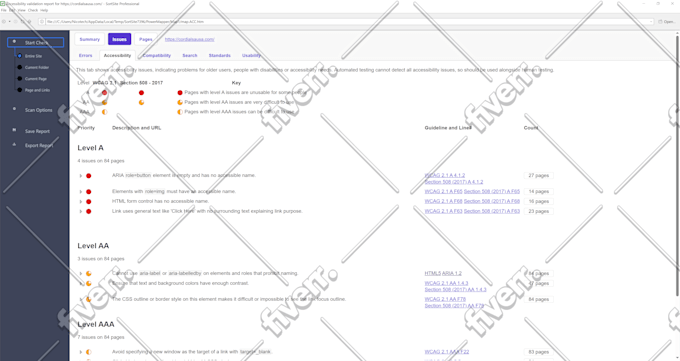Expand the role=img accessible name issue
680x361 pixels.
pos(81,192)
